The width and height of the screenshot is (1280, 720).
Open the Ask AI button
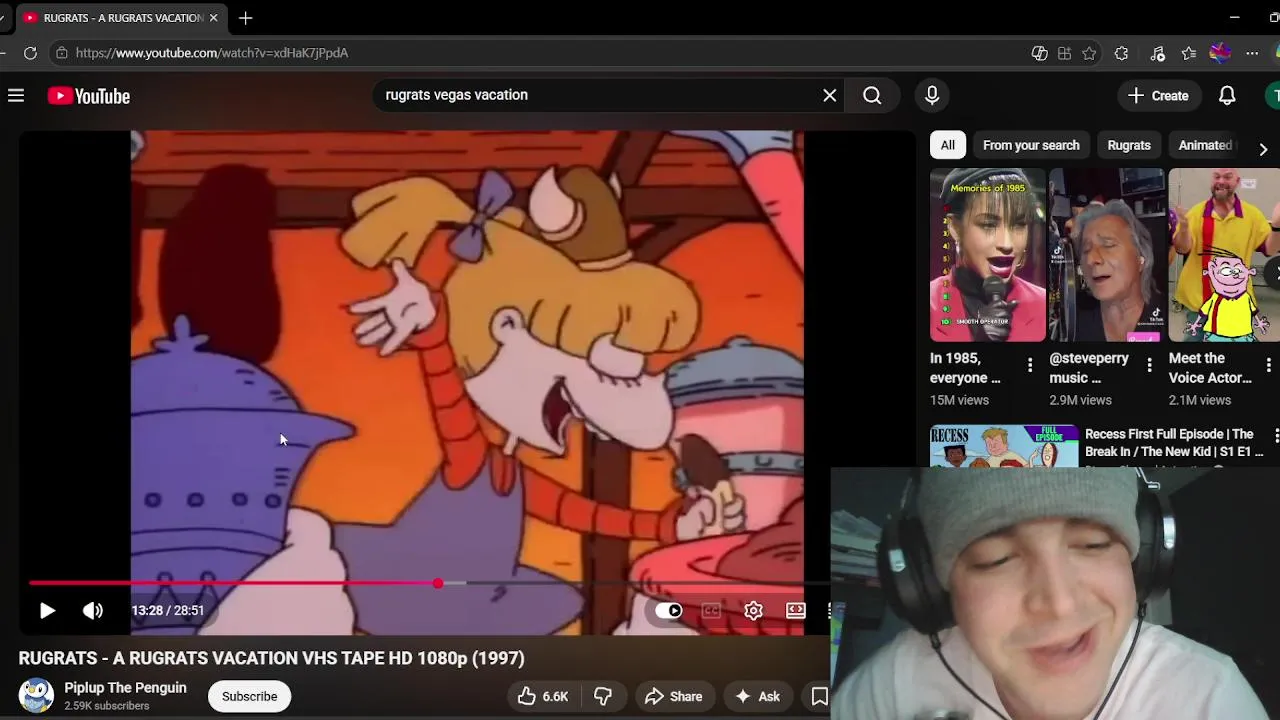tap(757, 696)
